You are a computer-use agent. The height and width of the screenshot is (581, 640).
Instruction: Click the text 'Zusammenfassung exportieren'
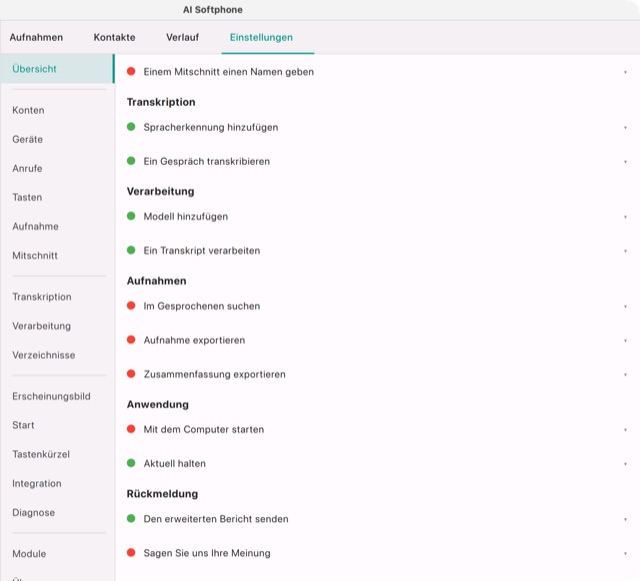pos(214,374)
